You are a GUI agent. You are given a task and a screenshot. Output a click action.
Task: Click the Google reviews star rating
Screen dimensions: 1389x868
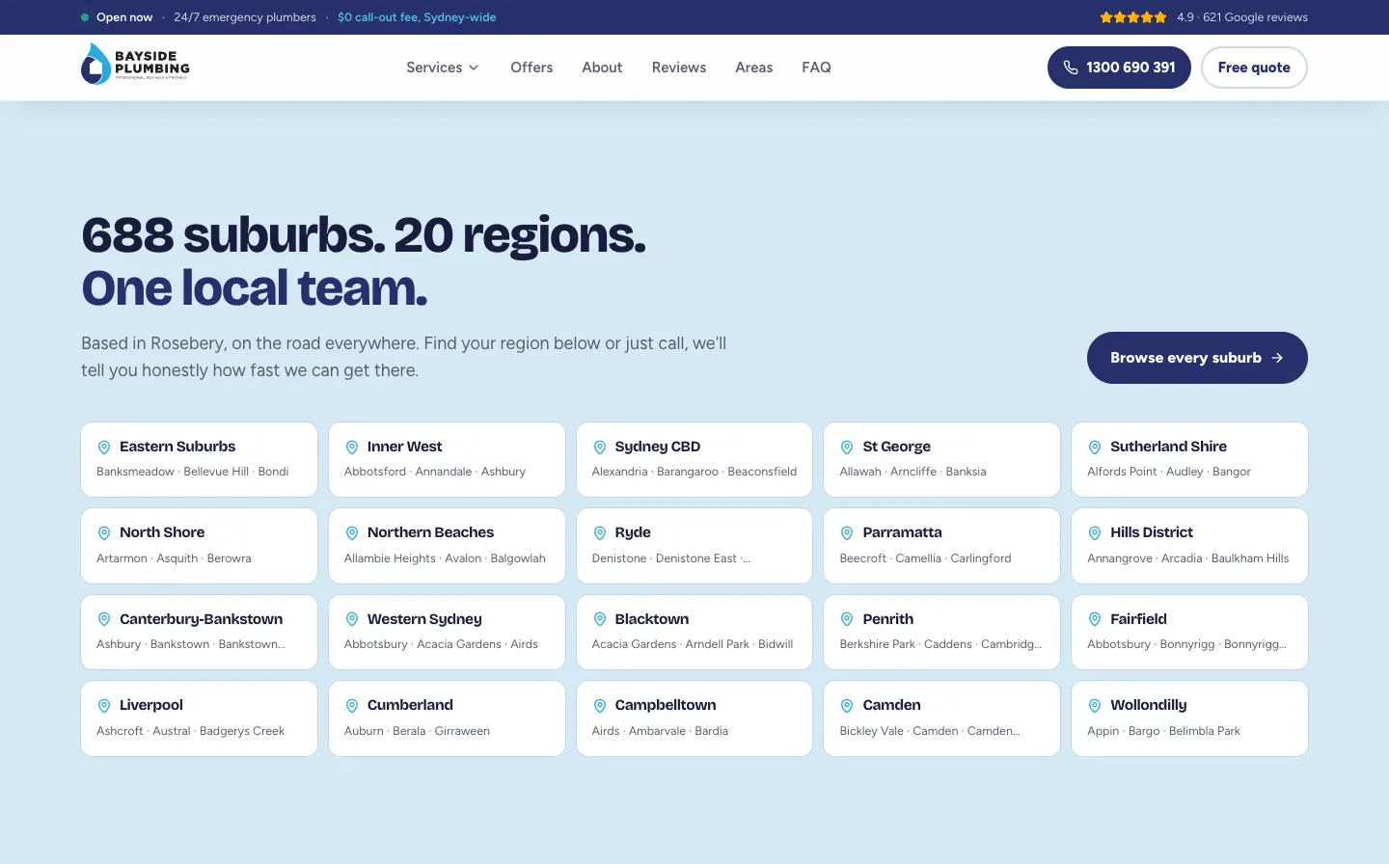(1133, 17)
